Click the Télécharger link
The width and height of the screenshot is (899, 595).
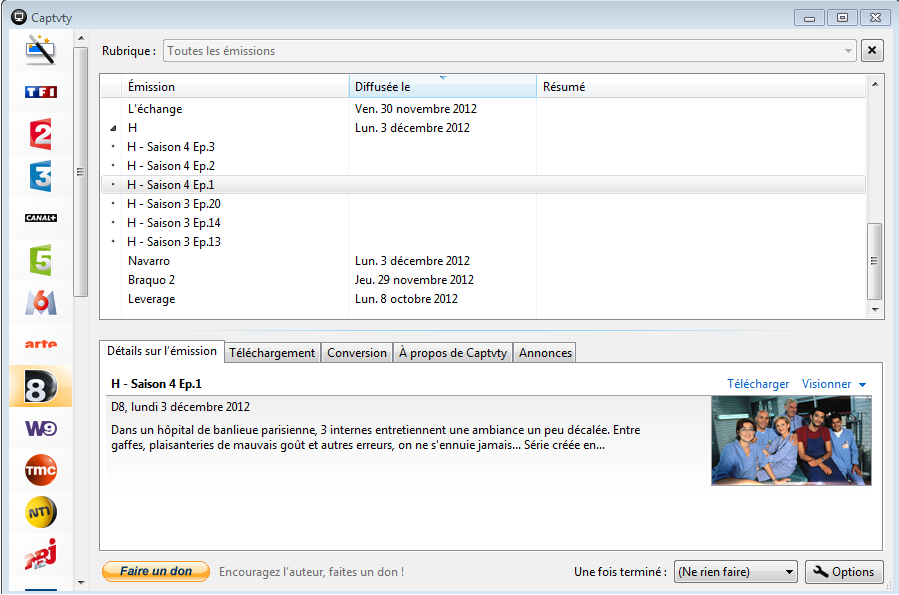tap(758, 384)
